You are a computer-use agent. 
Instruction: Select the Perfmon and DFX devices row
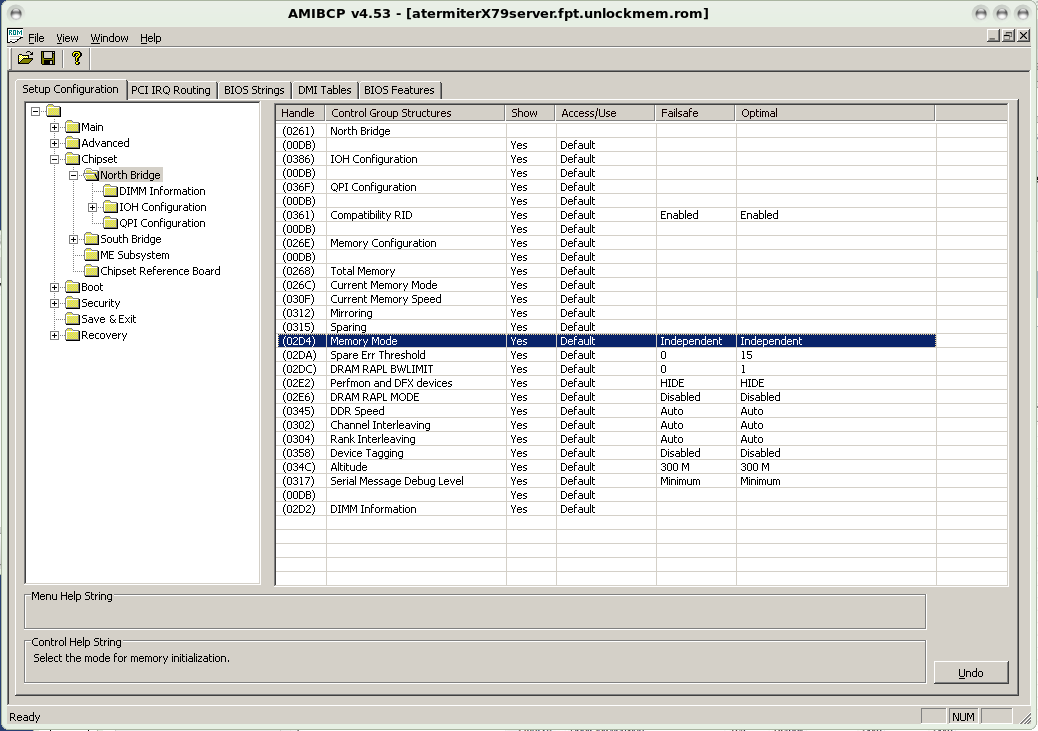point(606,383)
